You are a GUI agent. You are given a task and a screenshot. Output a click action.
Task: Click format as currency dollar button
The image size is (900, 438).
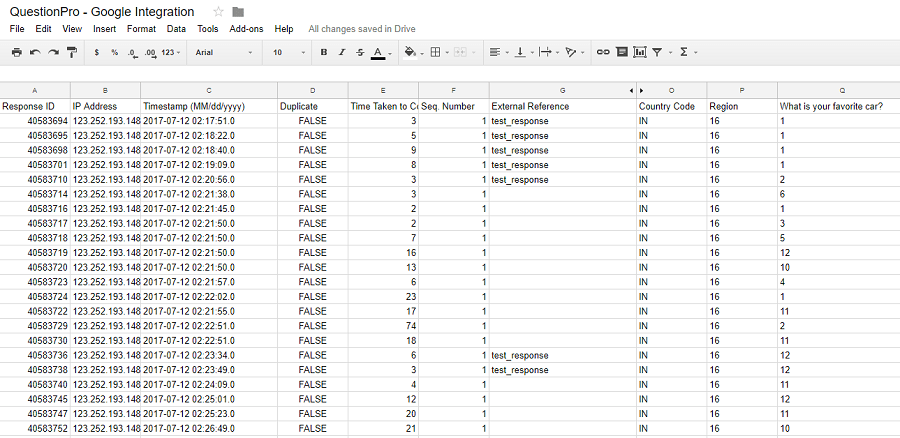(96, 52)
